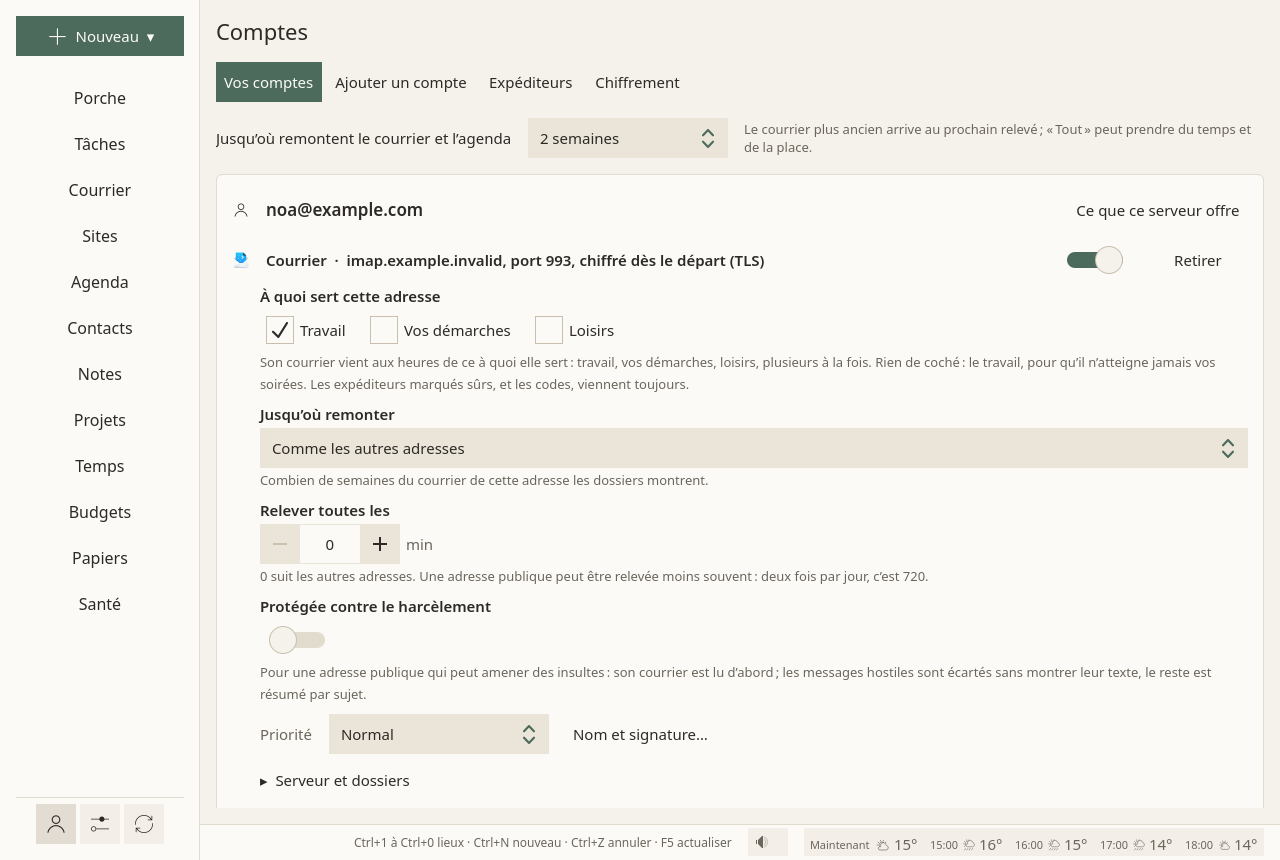Increase the Relever toutes les minutes
This screenshot has height=860, width=1280.
pos(380,544)
